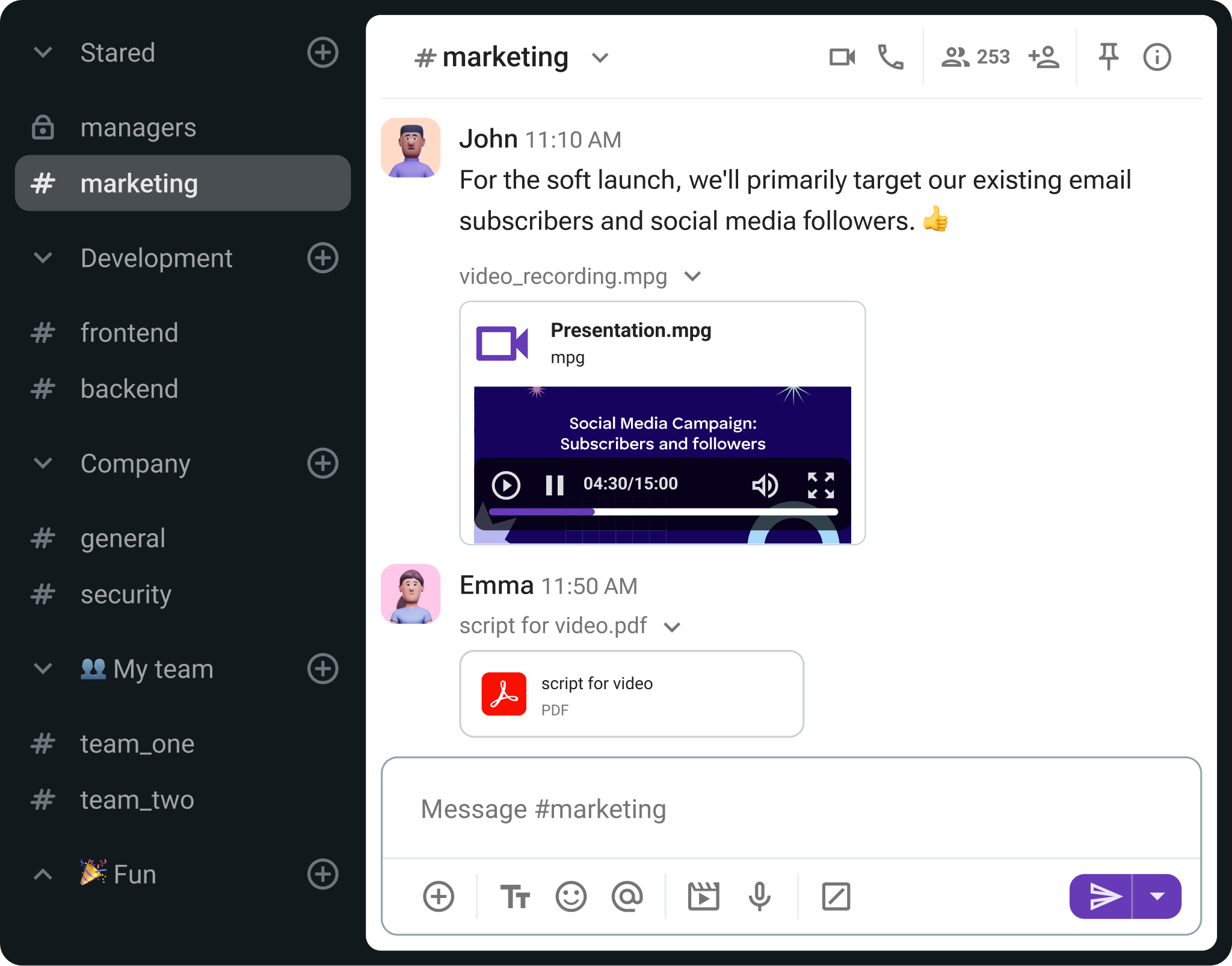
Task: Collapse the Stared section
Action: coord(43,52)
